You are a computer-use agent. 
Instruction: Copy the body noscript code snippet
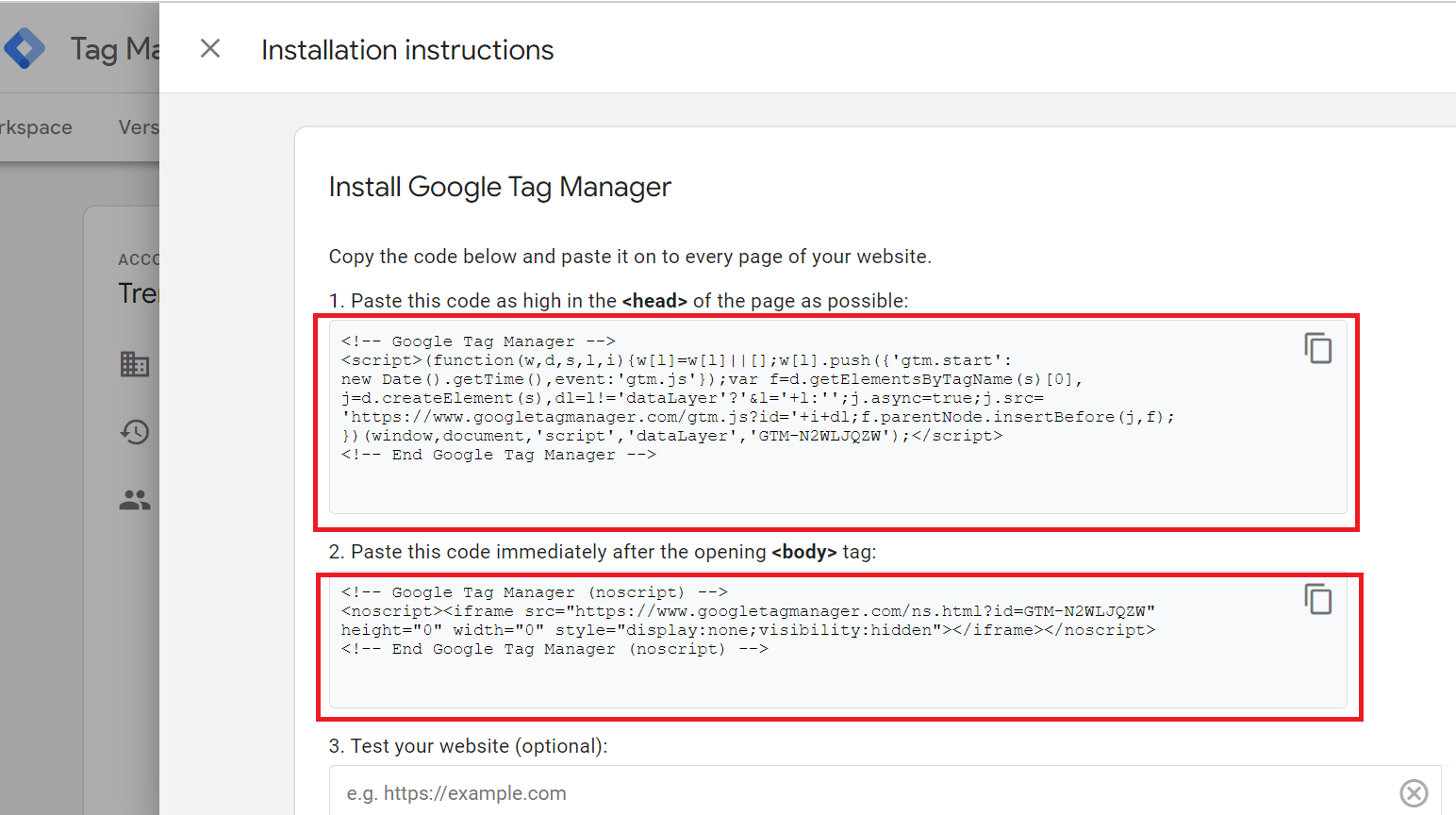coord(1318,599)
